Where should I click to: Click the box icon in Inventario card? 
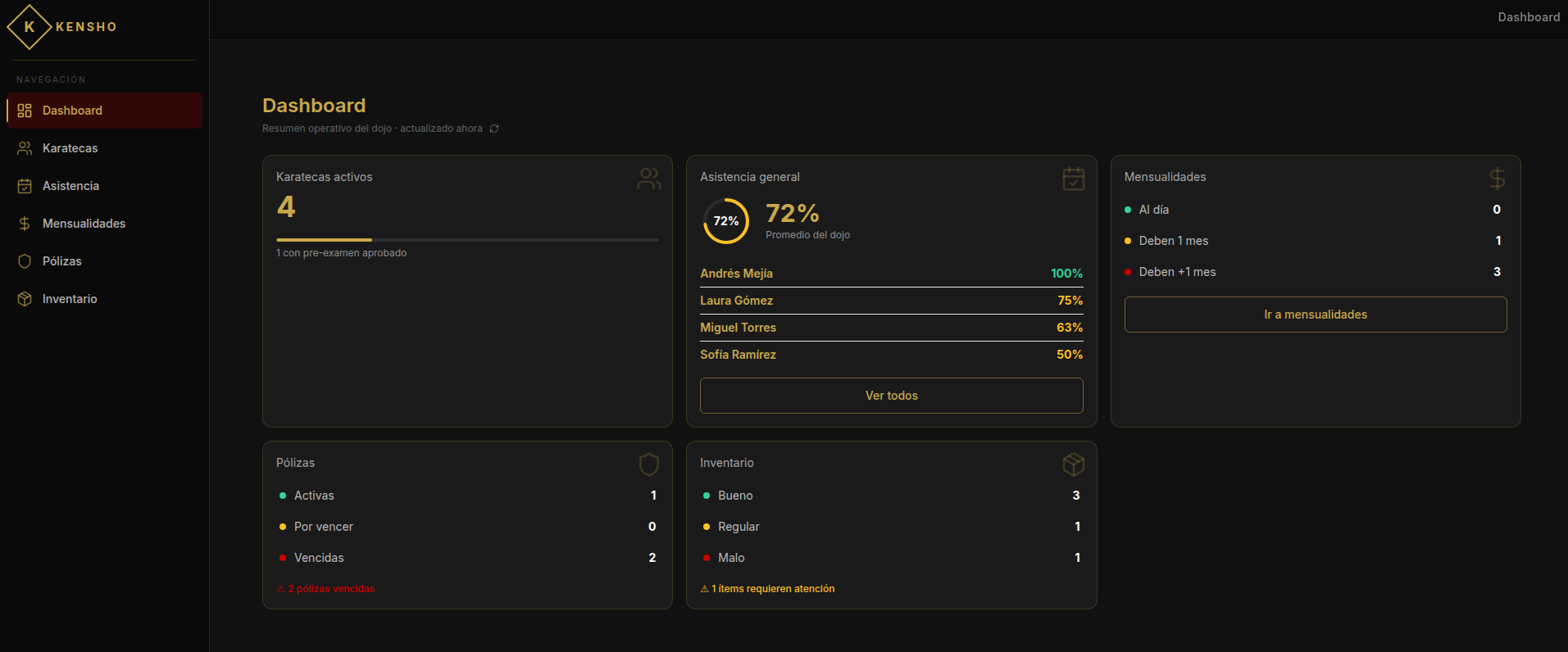[x=1074, y=464]
